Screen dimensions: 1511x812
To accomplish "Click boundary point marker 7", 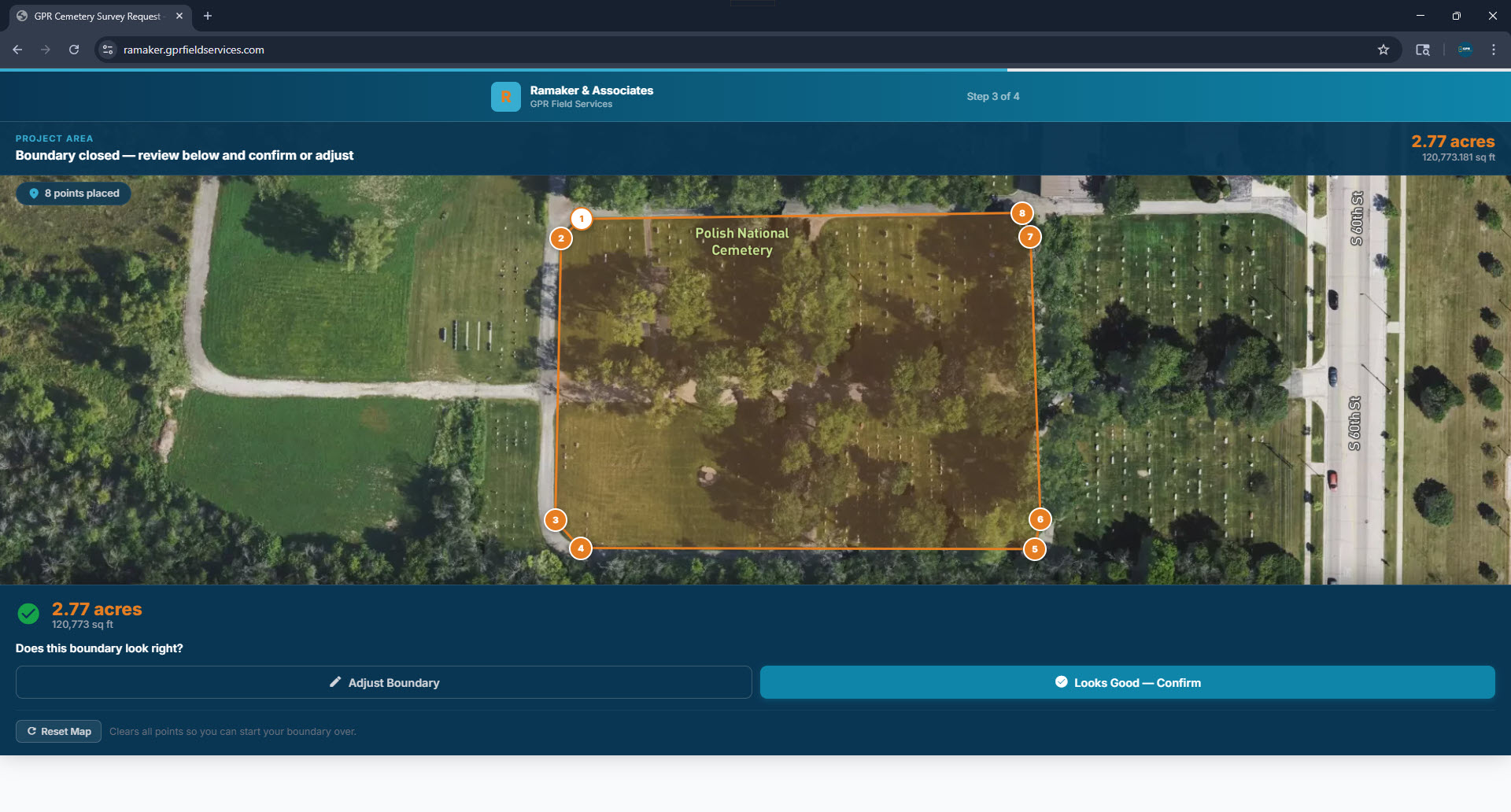I will click(x=1030, y=237).
